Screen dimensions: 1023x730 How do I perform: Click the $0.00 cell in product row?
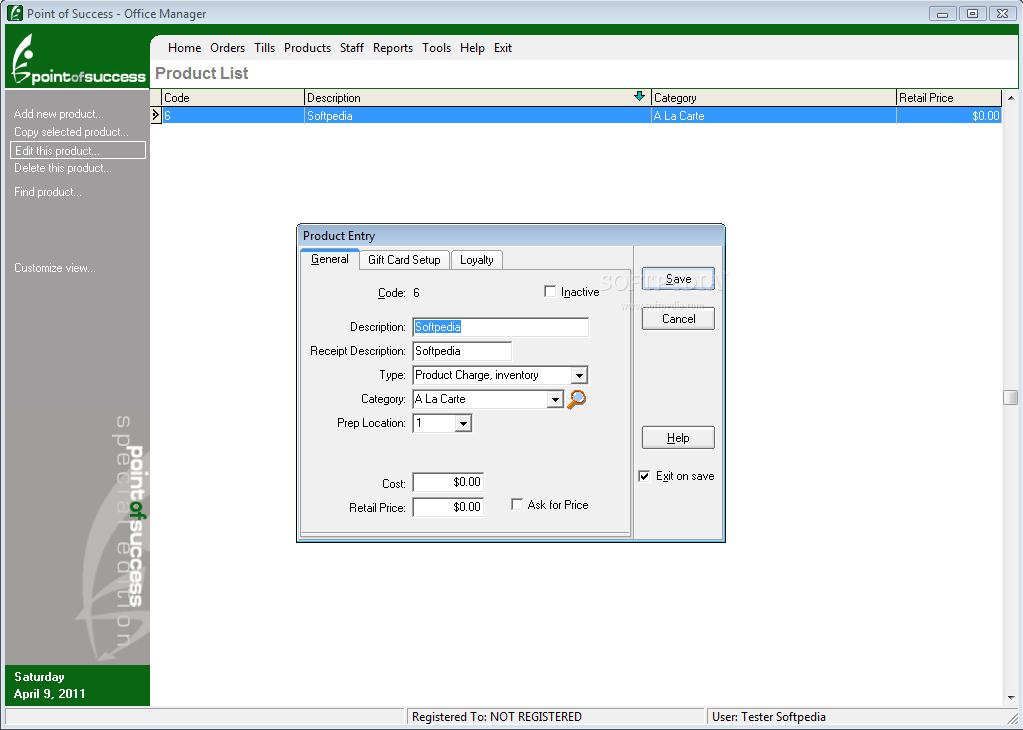click(x=949, y=115)
